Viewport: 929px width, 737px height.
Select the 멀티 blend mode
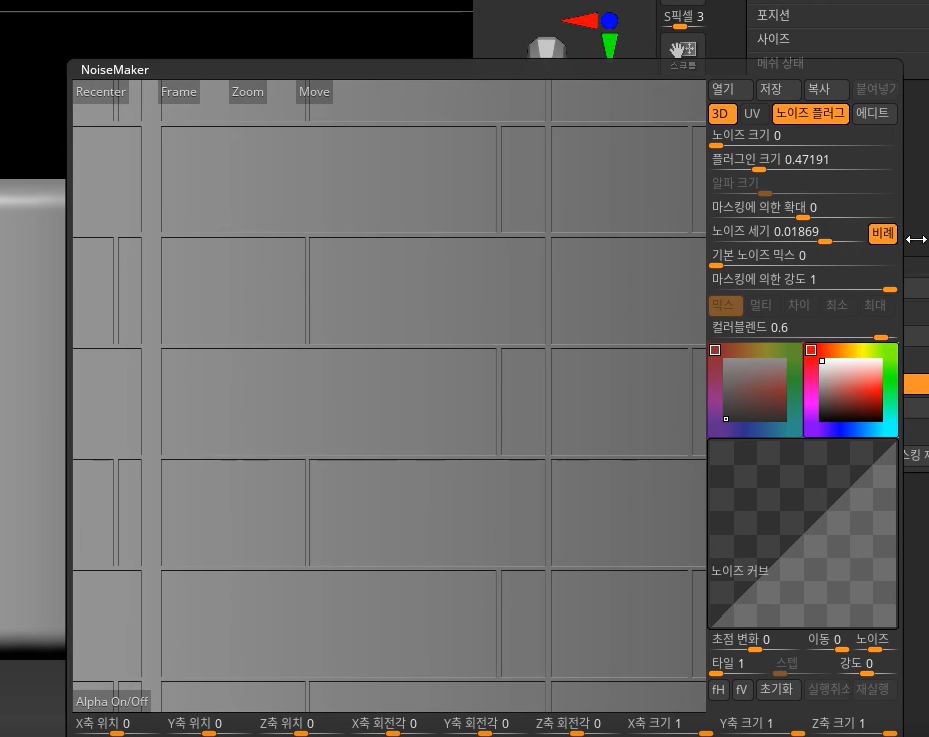pos(761,305)
